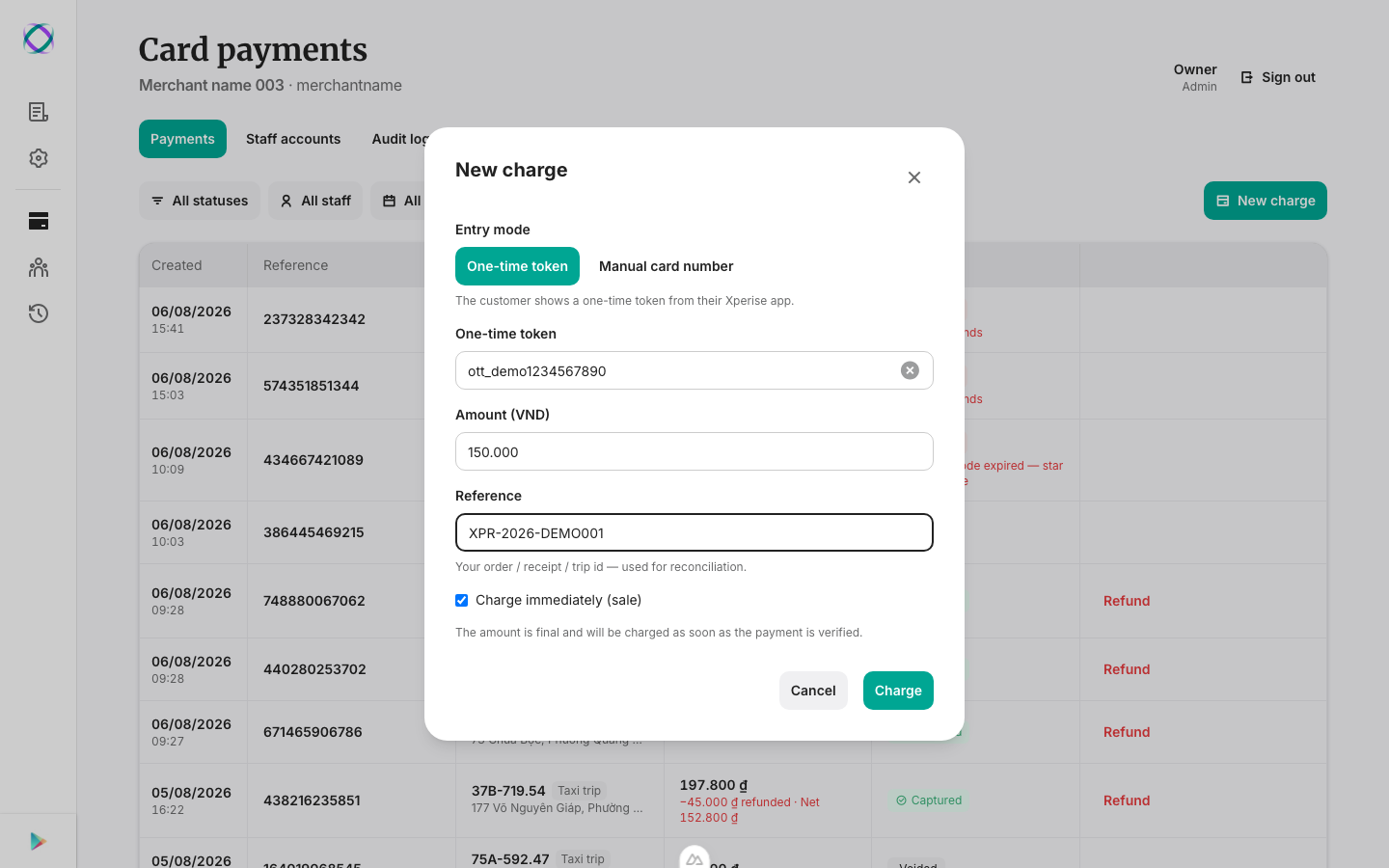Switch to the Audit log tab

click(398, 139)
